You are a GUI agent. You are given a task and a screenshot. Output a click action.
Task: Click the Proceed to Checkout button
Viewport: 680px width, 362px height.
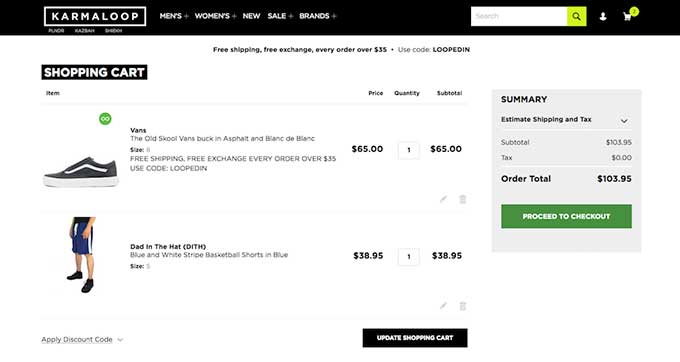pyautogui.click(x=566, y=216)
